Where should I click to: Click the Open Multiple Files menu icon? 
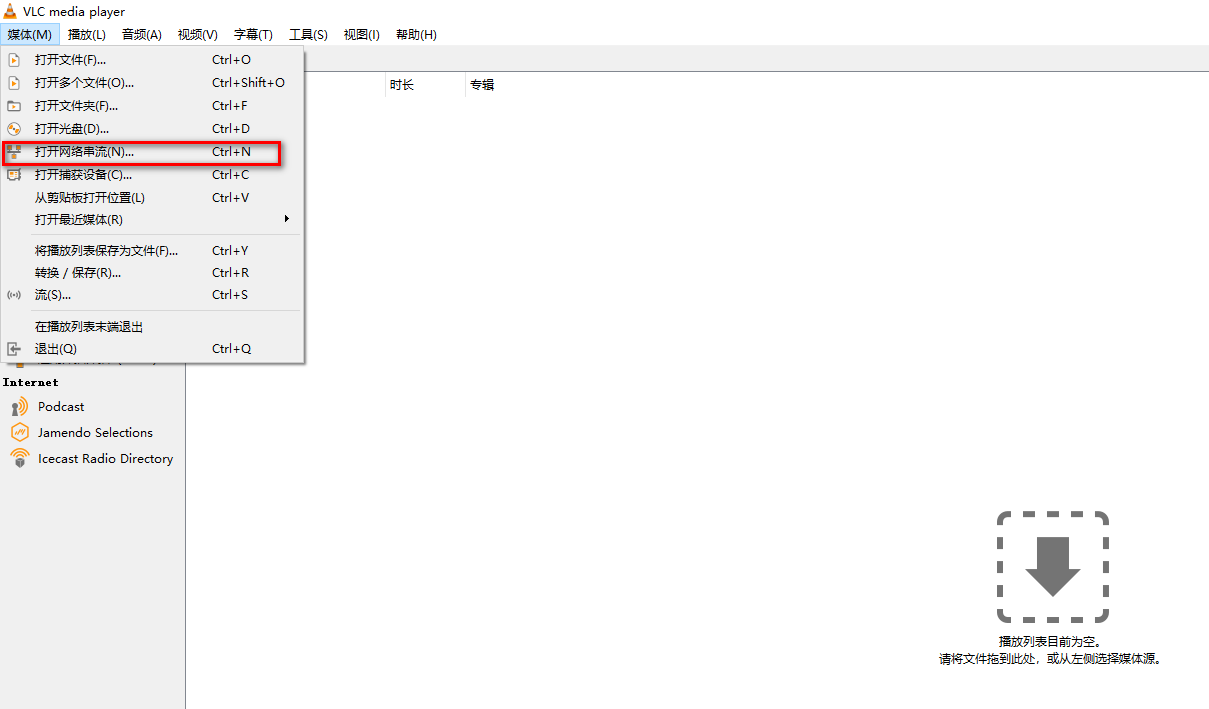coord(14,83)
